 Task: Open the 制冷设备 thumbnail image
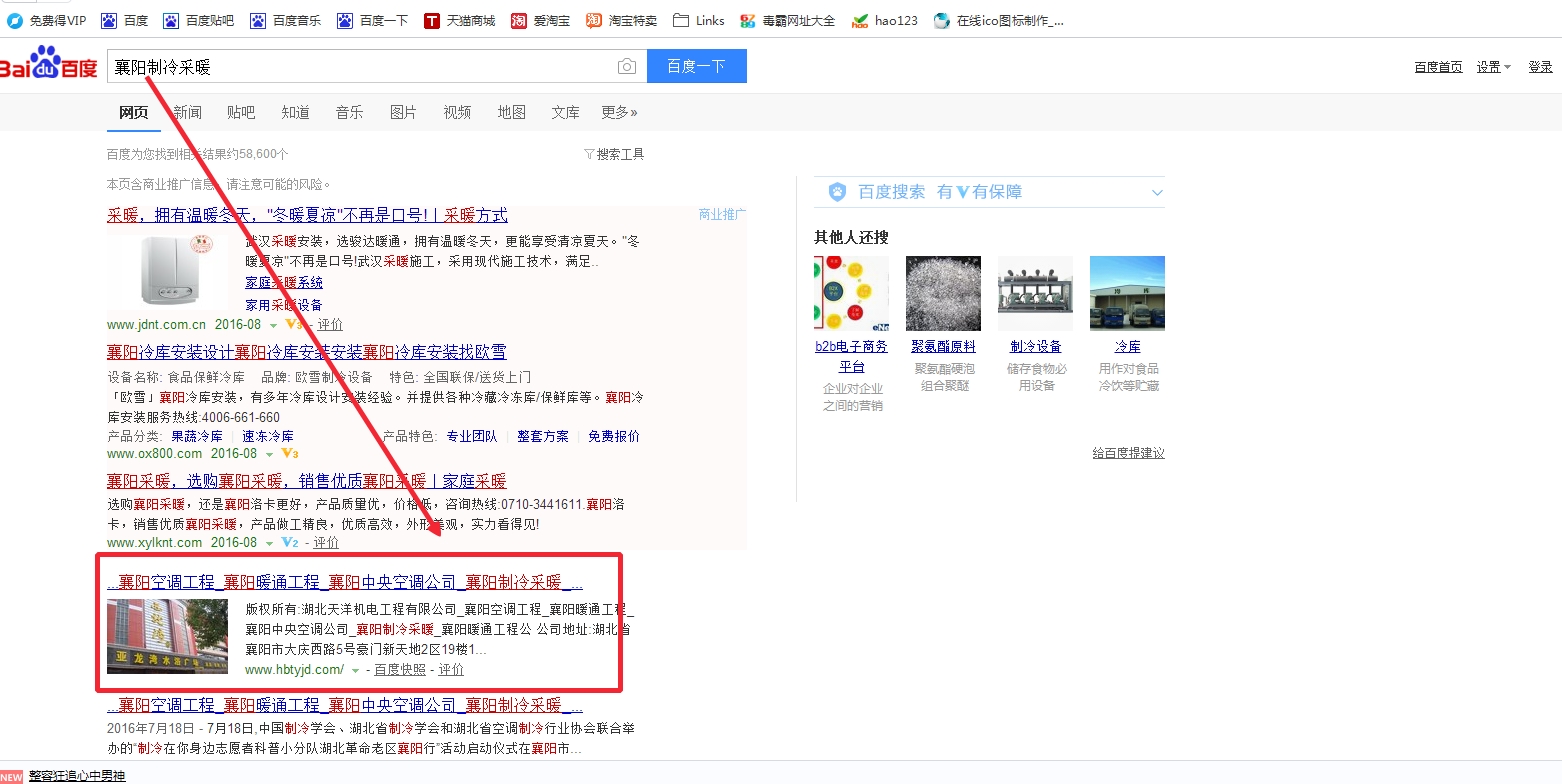(x=1035, y=294)
